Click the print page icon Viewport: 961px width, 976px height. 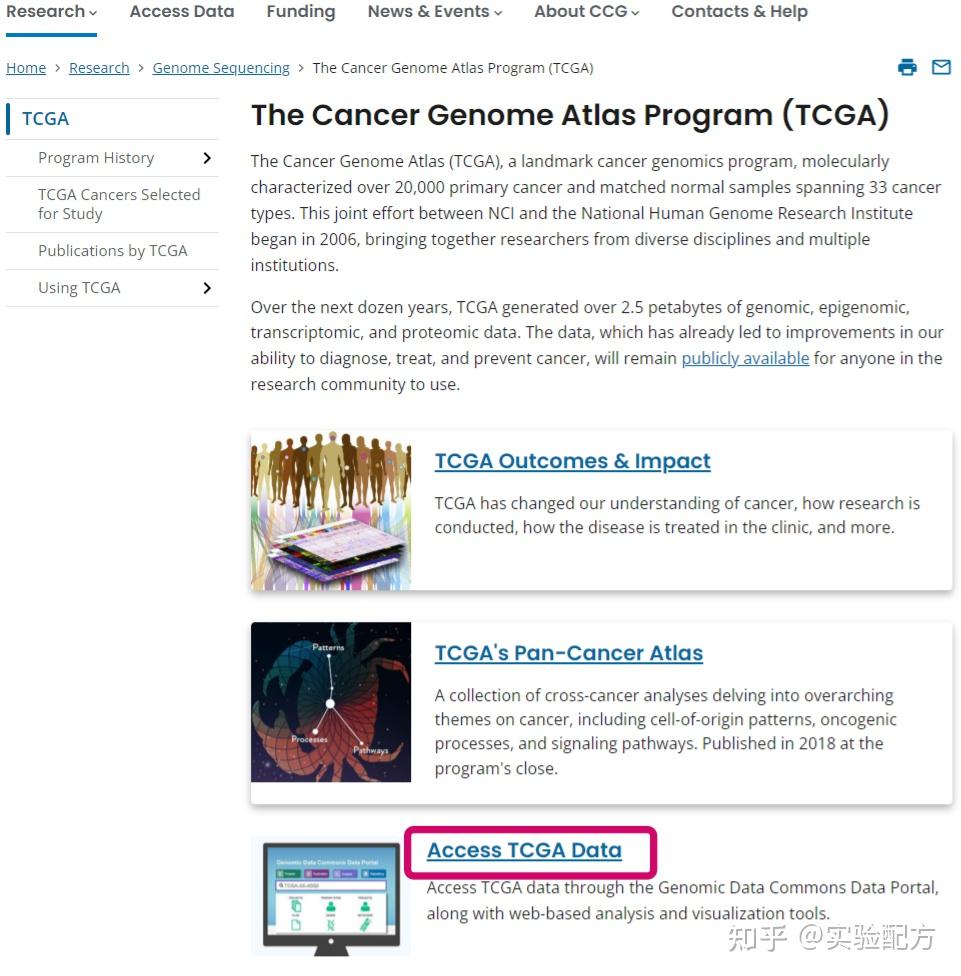[907, 67]
